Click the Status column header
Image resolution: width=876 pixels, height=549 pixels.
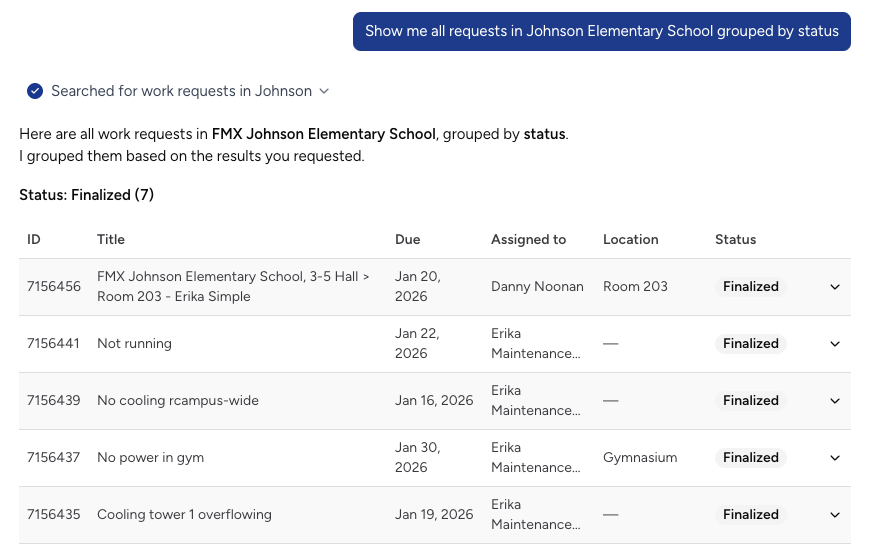[735, 240]
